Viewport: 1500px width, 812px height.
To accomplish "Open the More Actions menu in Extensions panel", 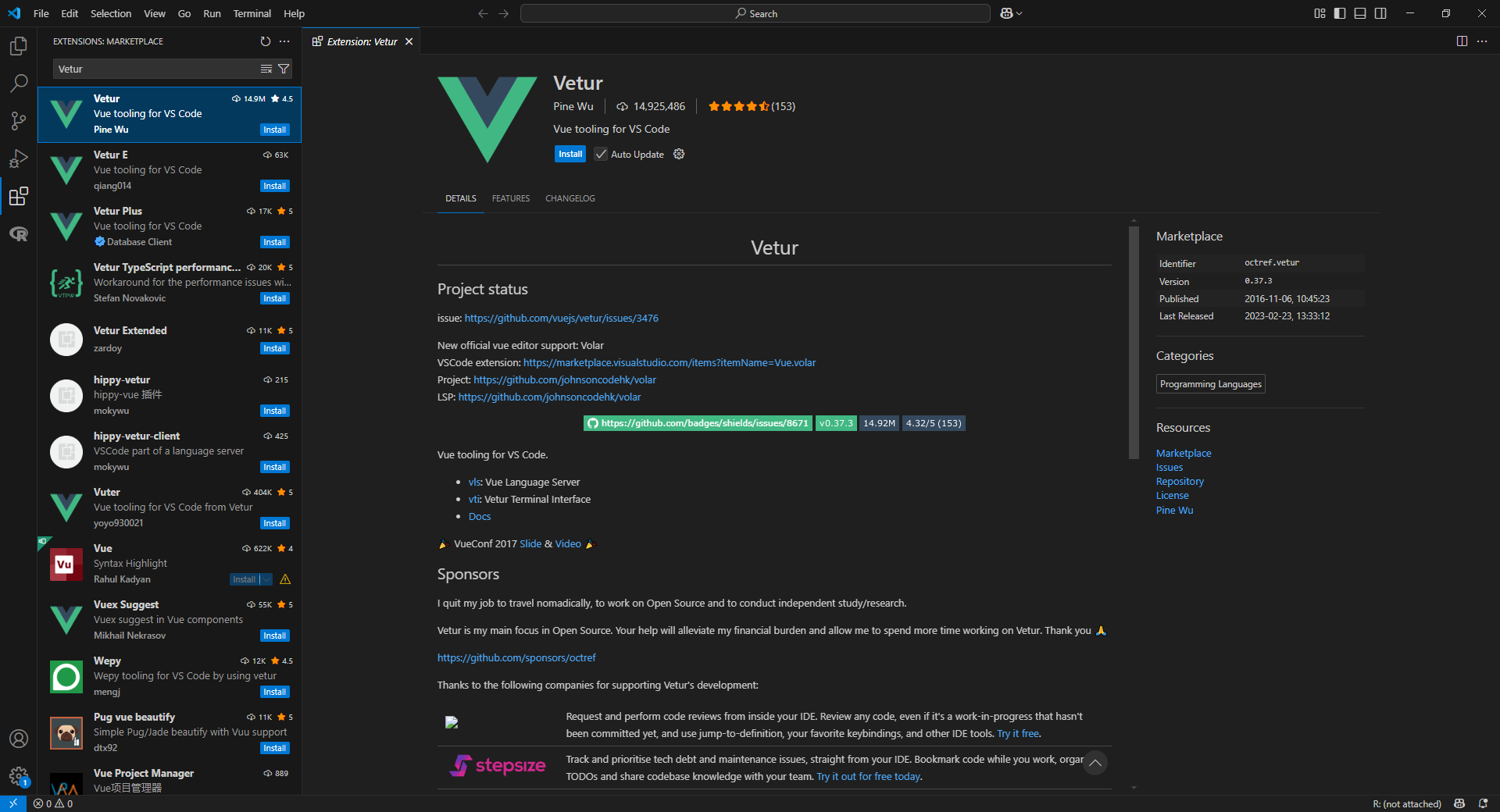I will click(284, 41).
